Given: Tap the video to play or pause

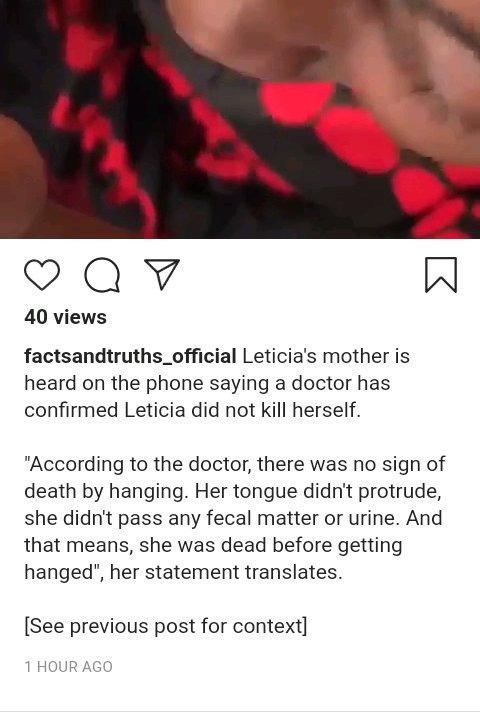Looking at the screenshot, I should [x=240, y=119].
